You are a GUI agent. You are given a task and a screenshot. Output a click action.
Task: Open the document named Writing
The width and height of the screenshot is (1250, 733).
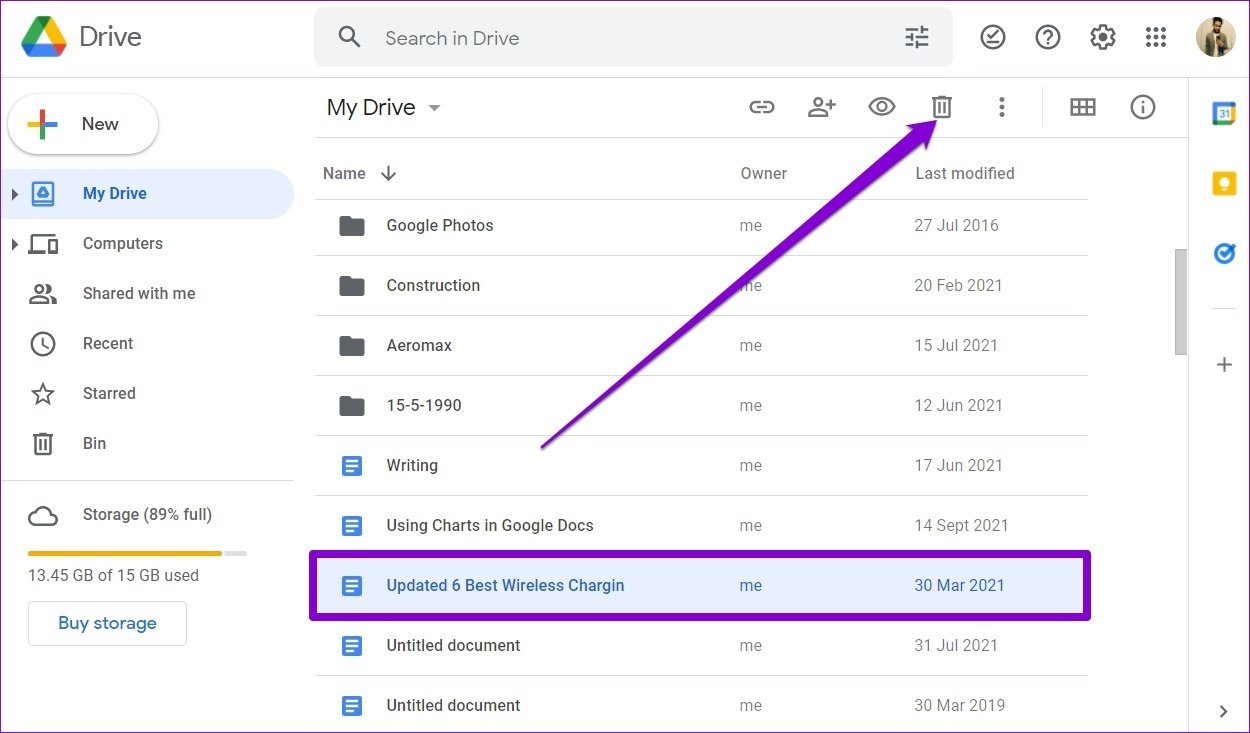coord(412,465)
